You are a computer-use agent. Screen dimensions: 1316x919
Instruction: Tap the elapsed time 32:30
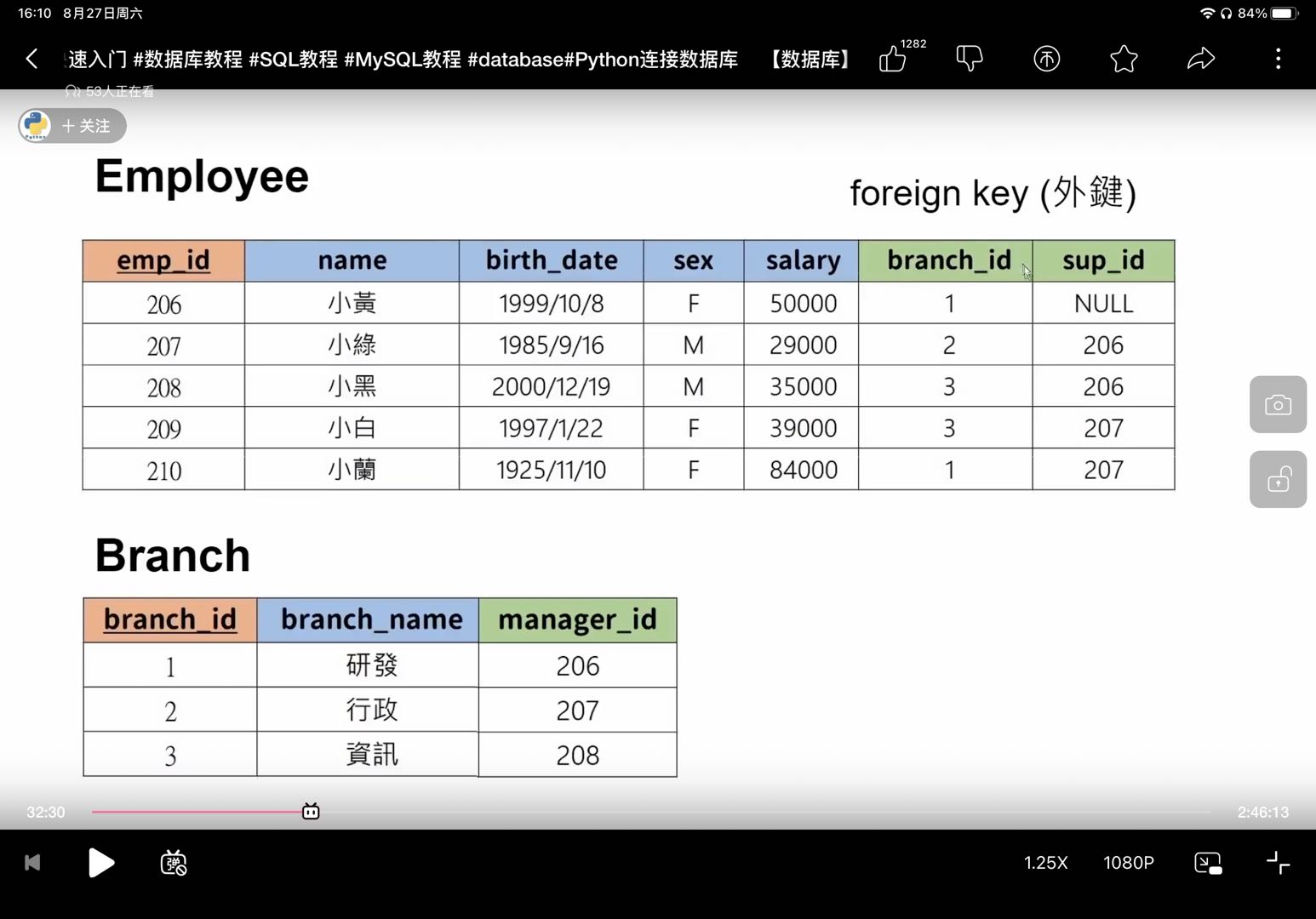point(46,813)
